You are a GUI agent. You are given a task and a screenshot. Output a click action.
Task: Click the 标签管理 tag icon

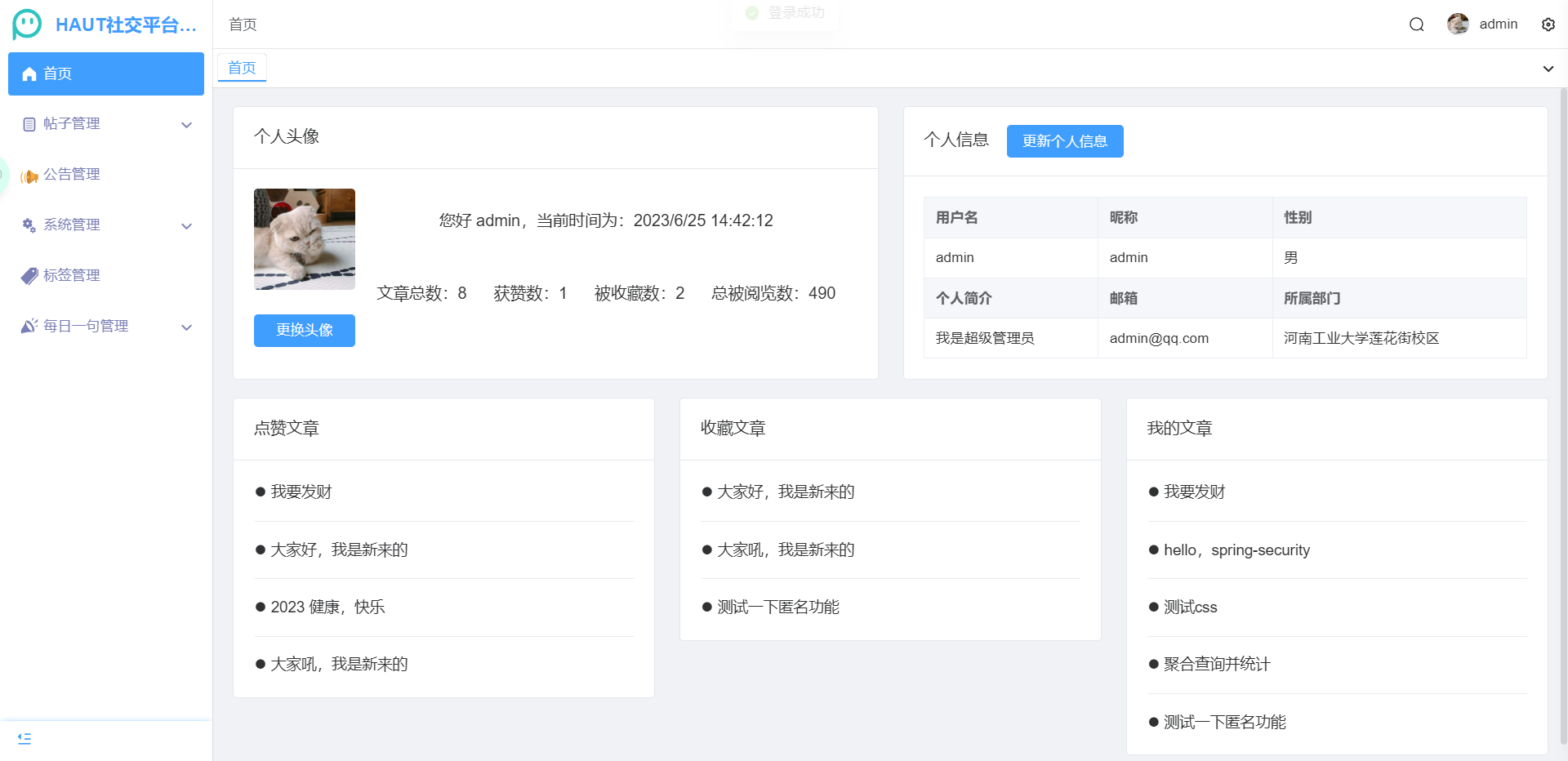pos(29,275)
